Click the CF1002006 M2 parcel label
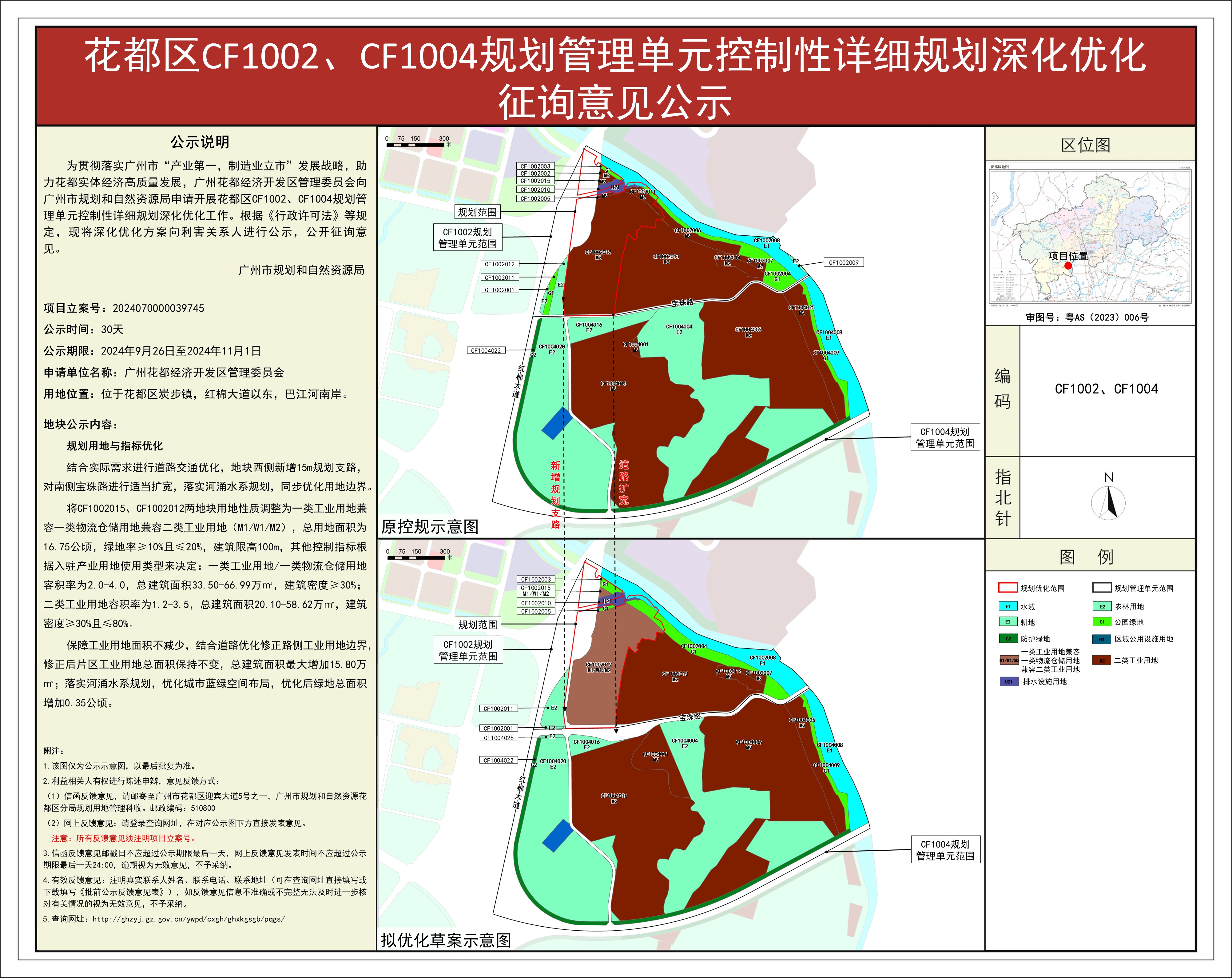Viewport: 1232px width, 978px height. coord(687,233)
